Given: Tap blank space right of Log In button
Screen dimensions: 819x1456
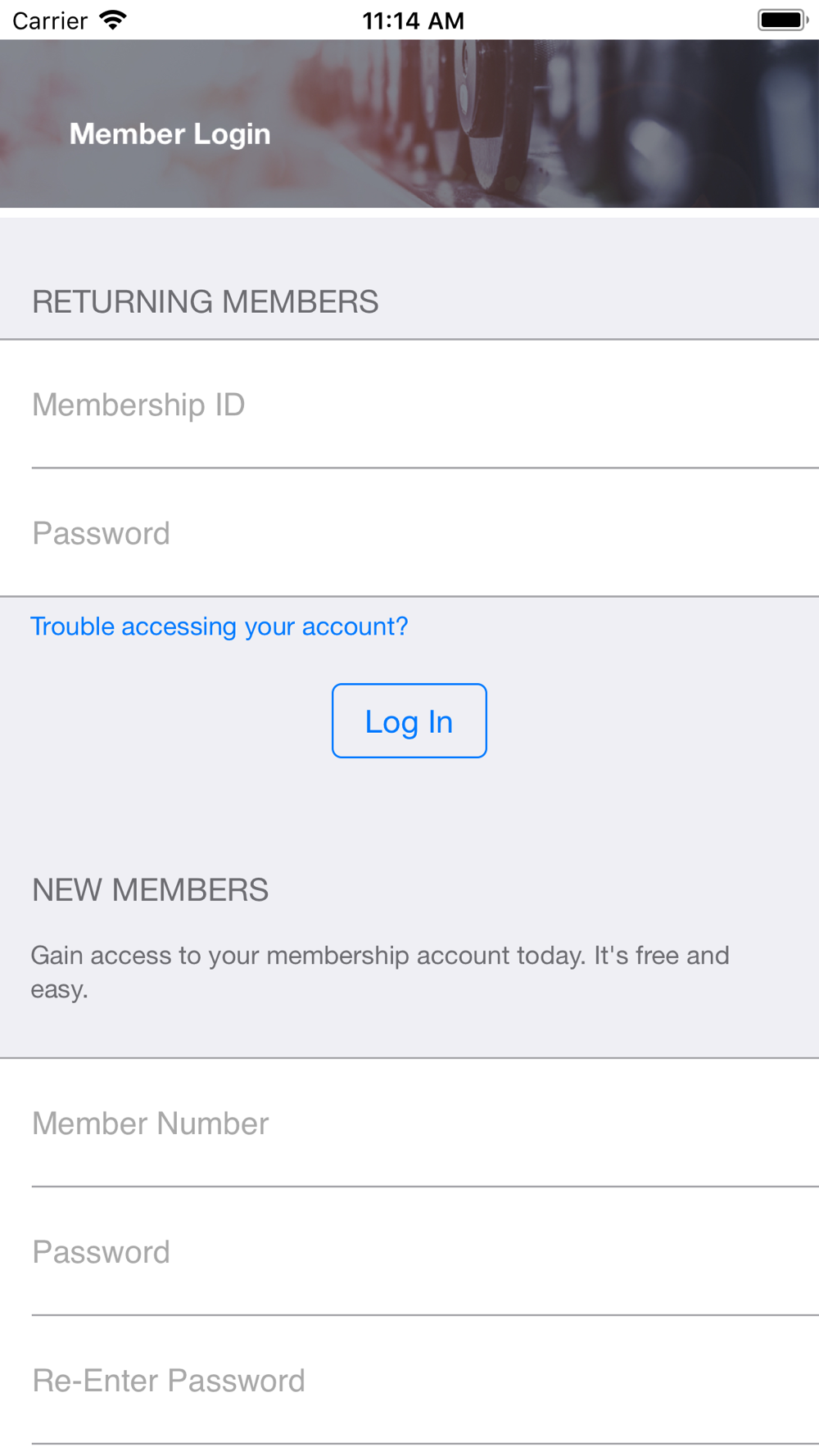Looking at the screenshot, I should pyautogui.click(x=655, y=721).
